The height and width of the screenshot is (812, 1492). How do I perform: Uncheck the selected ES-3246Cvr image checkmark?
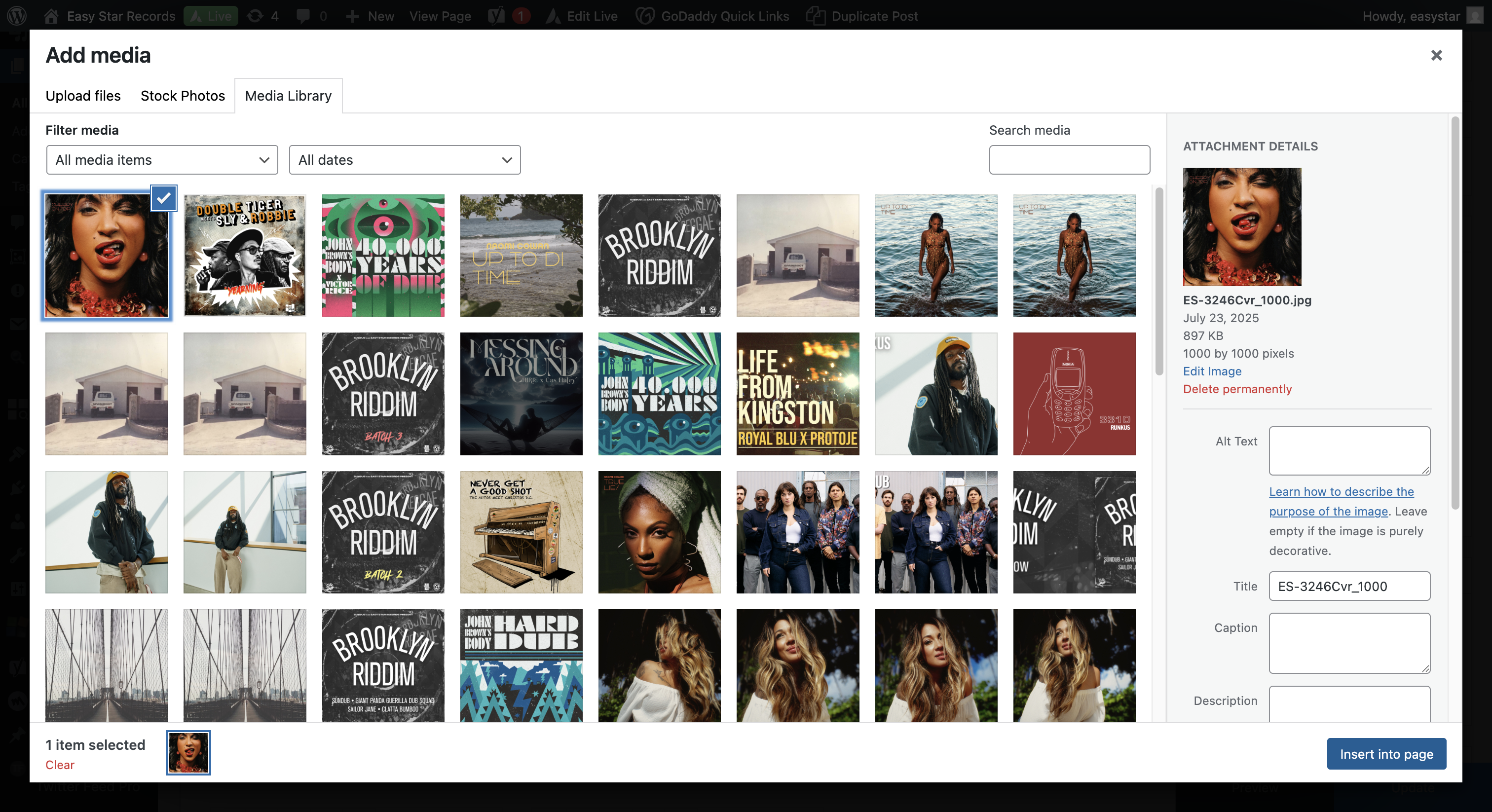[x=163, y=198]
